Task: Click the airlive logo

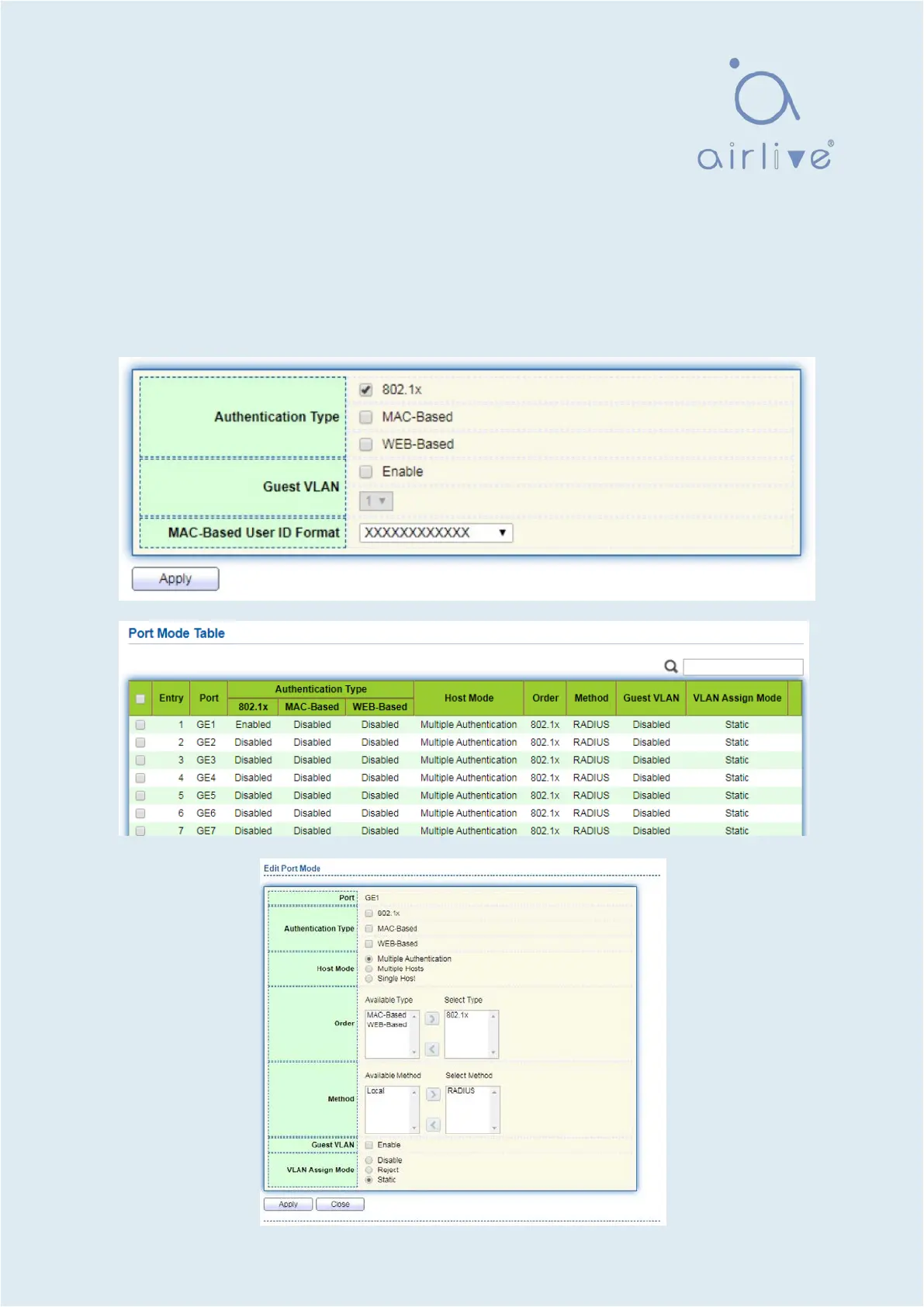Action: click(766, 115)
